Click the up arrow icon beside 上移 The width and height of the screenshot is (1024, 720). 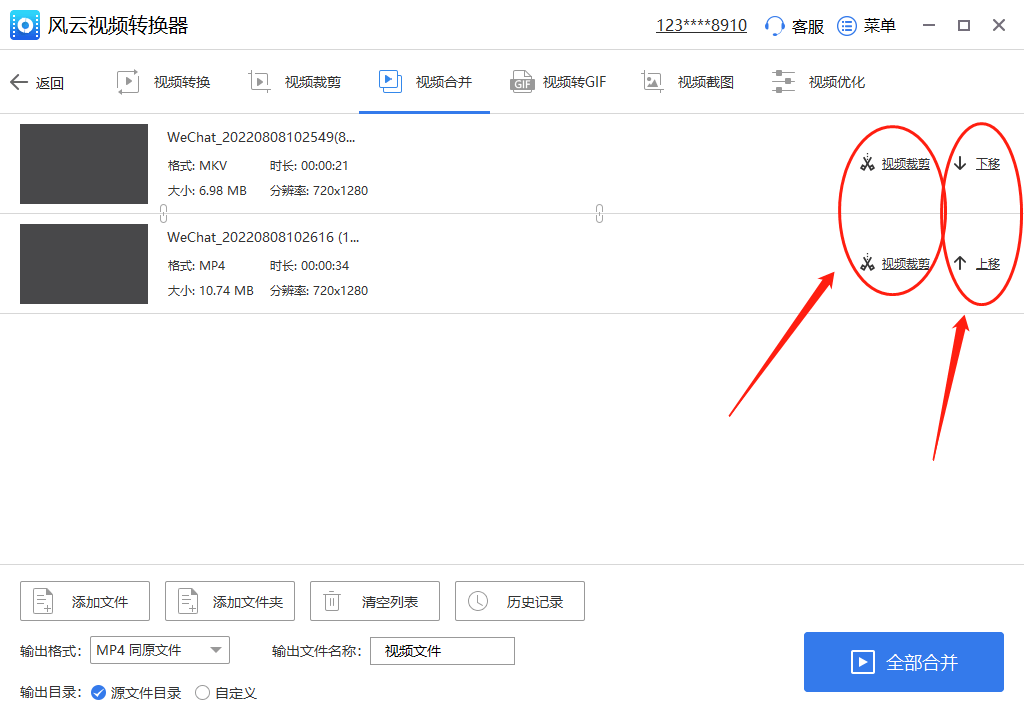coord(959,263)
